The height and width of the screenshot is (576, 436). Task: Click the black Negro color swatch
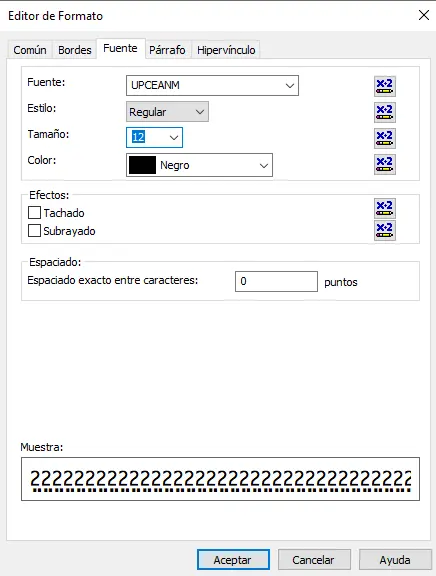click(142, 165)
